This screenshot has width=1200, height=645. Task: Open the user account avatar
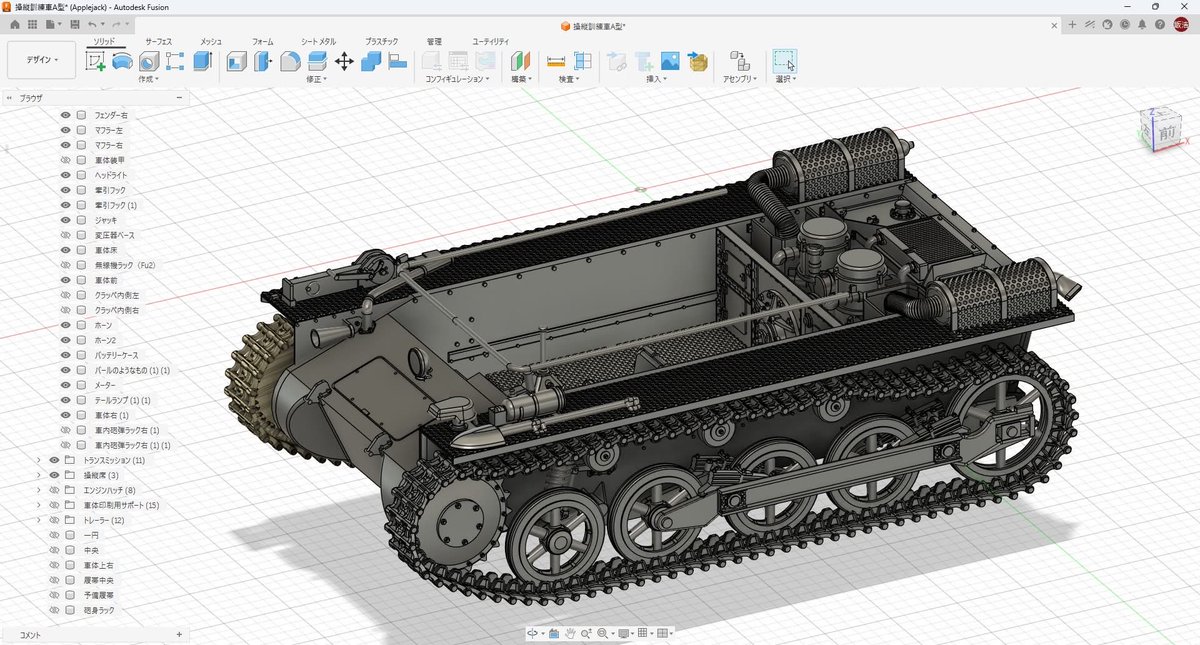click(x=1182, y=23)
